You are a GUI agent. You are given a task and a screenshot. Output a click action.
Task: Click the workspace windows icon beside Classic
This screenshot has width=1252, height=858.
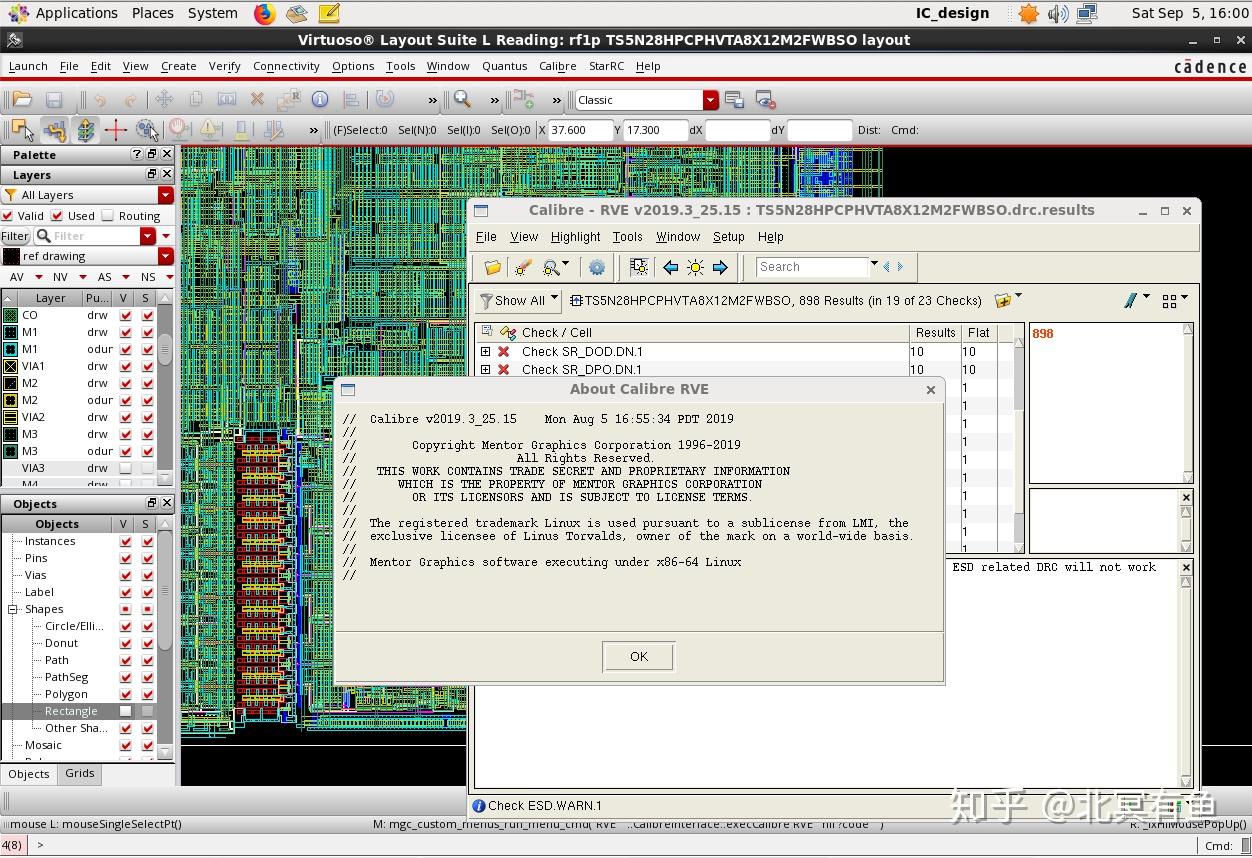(734, 100)
